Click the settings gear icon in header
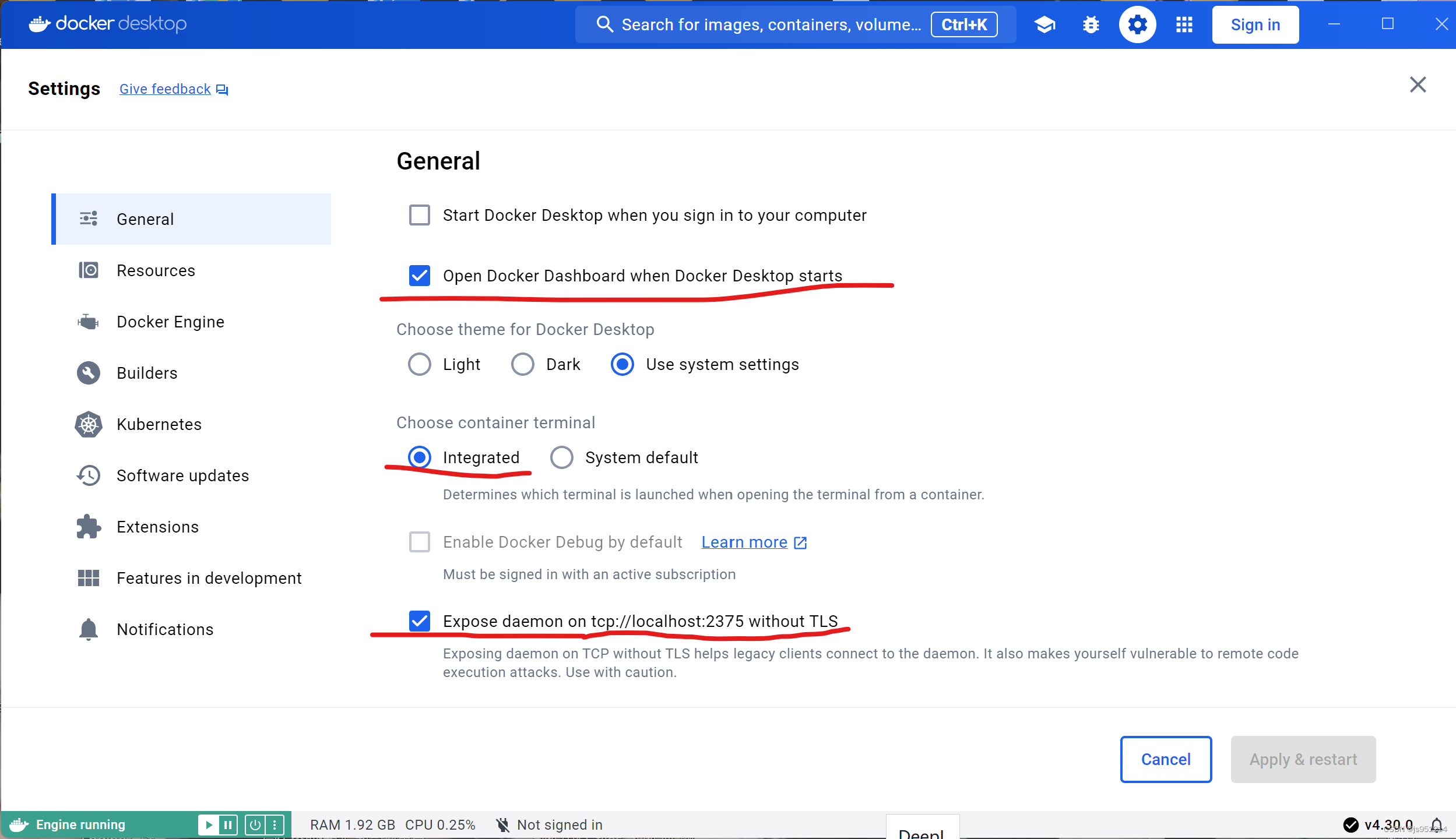This screenshot has height=839, width=1456. pos(1137,24)
